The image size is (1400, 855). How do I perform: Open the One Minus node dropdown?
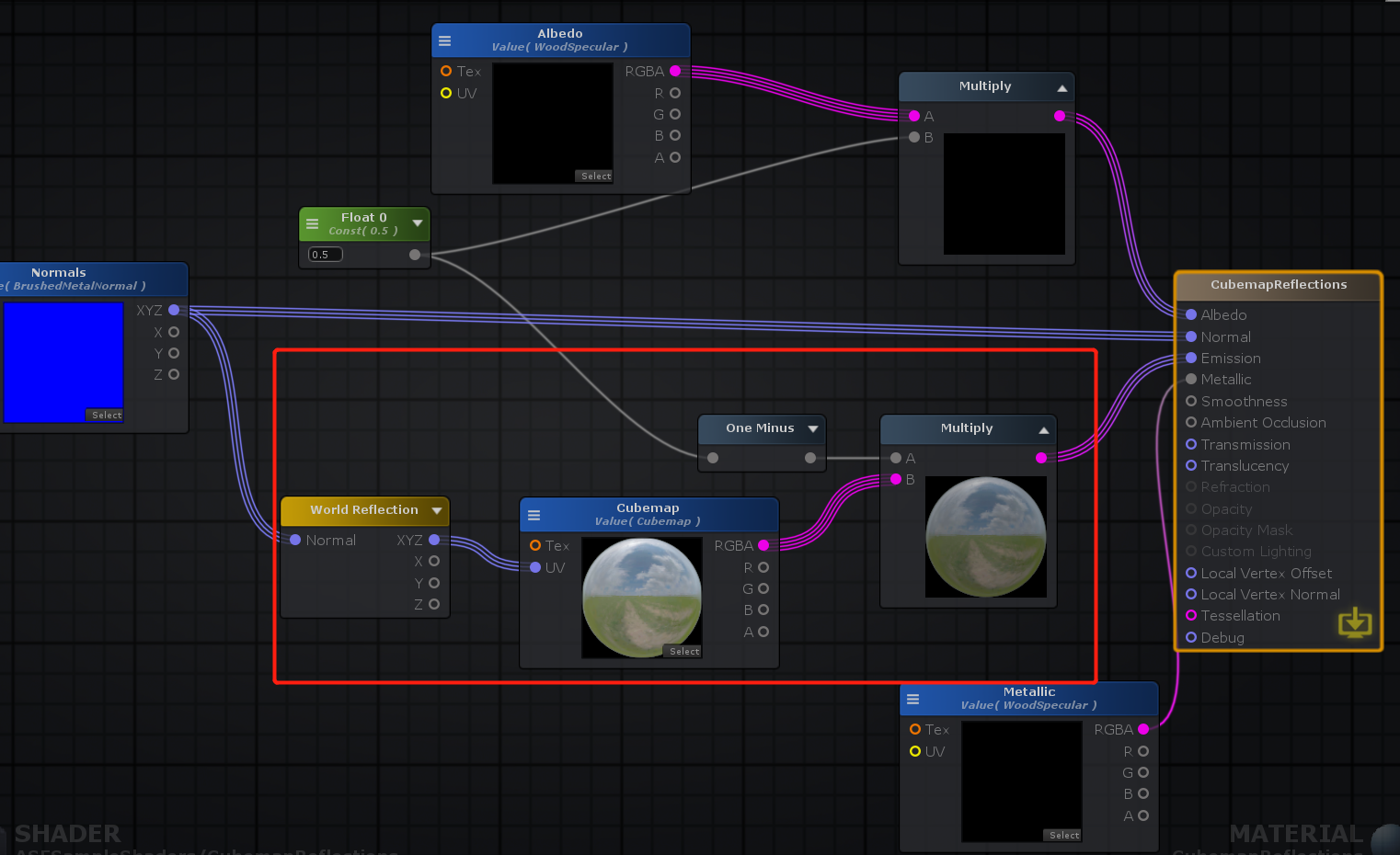pyautogui.click(x=813, y=427)
